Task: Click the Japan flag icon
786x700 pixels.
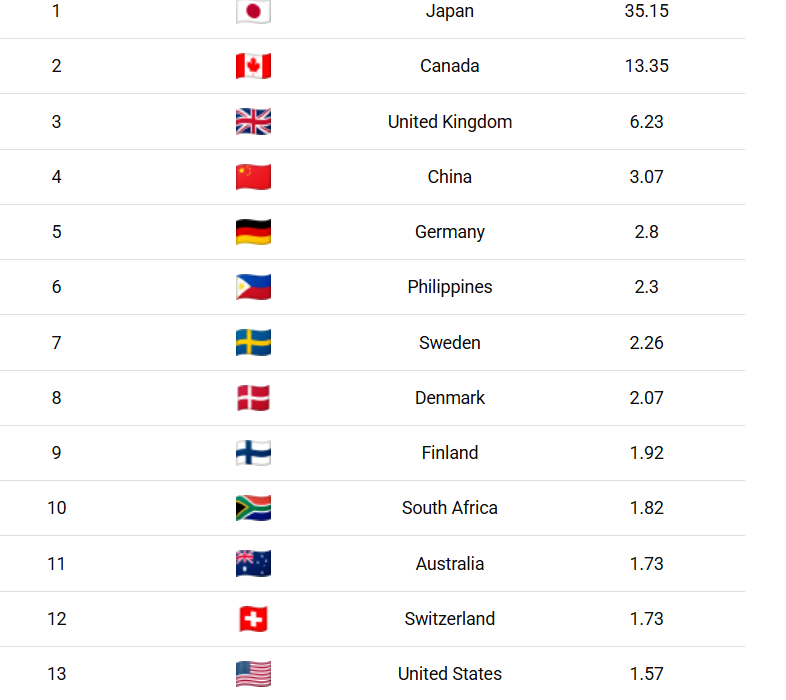Action: (253, 12)
